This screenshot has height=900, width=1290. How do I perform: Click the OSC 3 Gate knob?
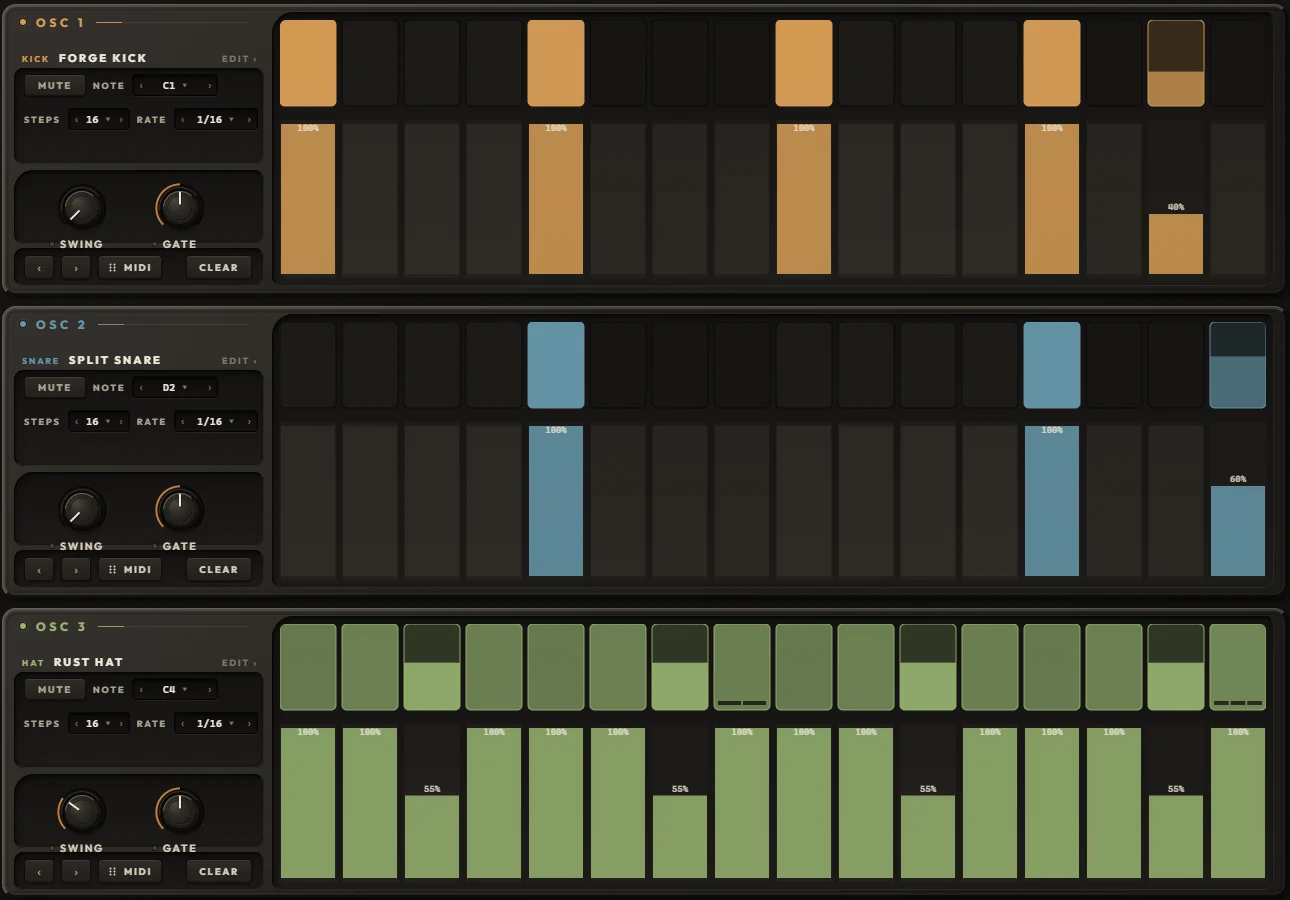[180, 812]
